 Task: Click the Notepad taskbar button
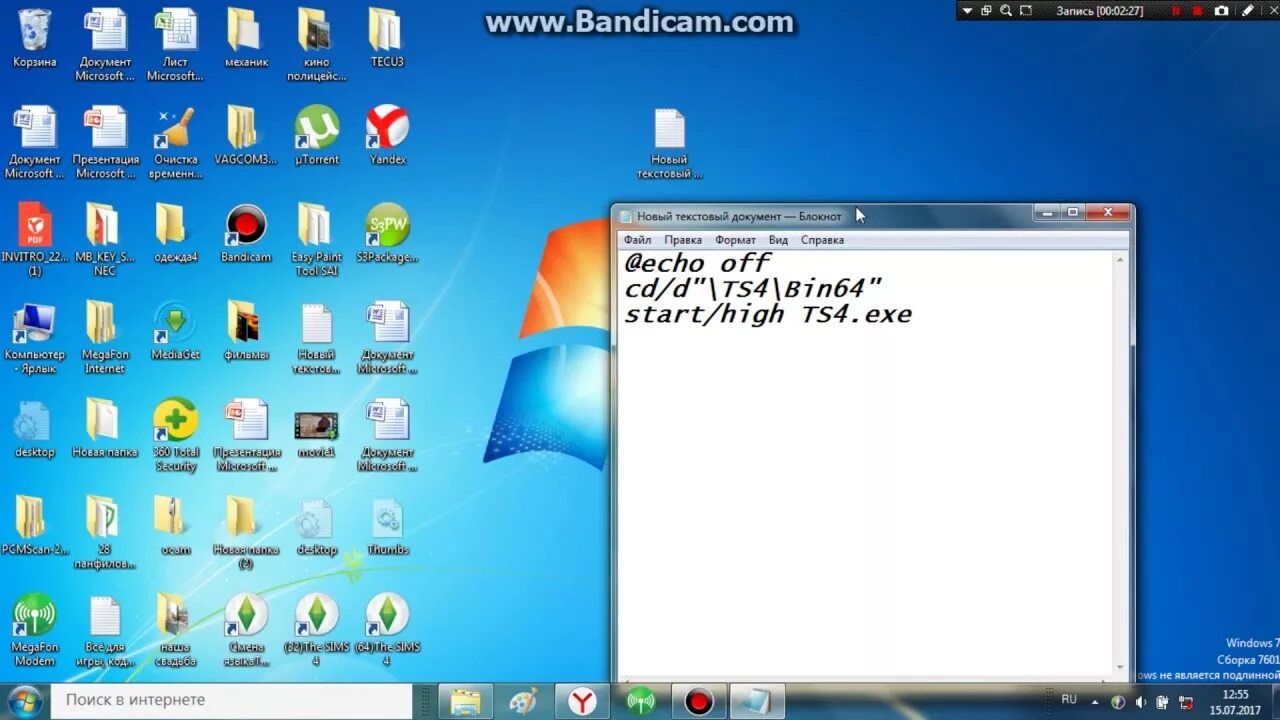(757, 702)
